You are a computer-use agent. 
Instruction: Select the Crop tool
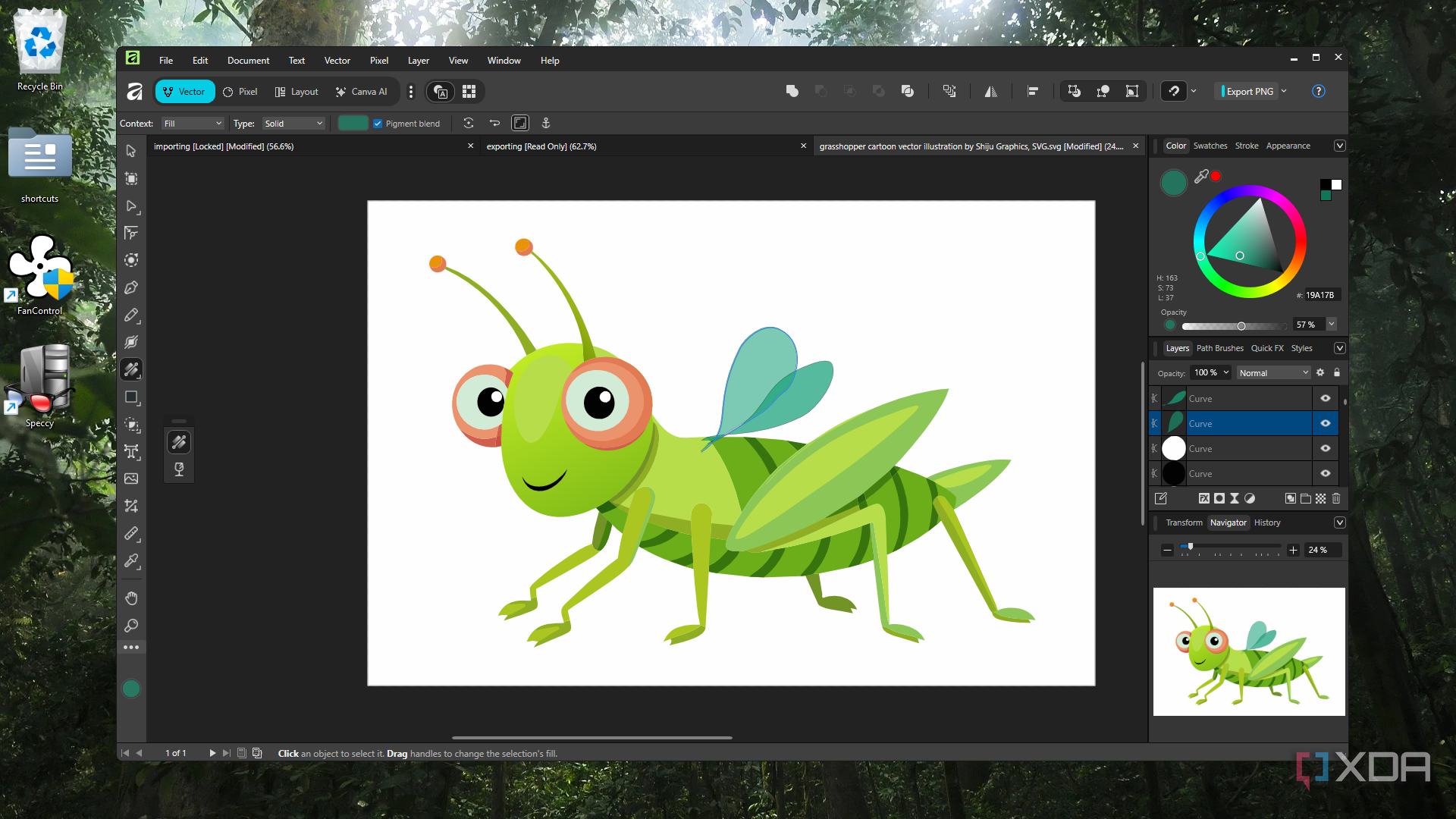coord(131,506)
